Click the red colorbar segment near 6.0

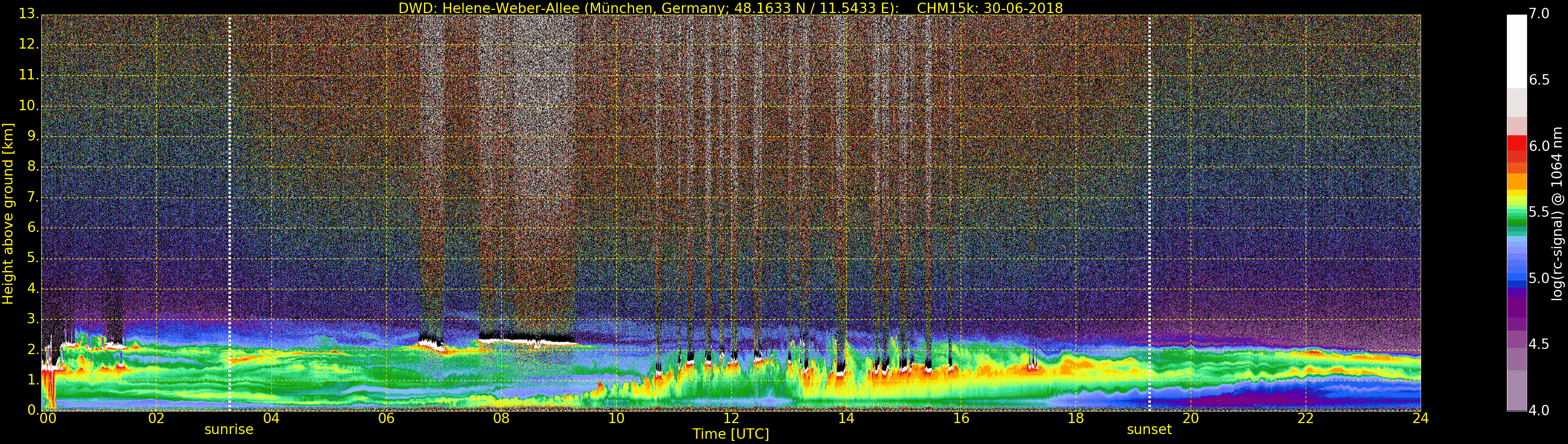[1516, 142]
